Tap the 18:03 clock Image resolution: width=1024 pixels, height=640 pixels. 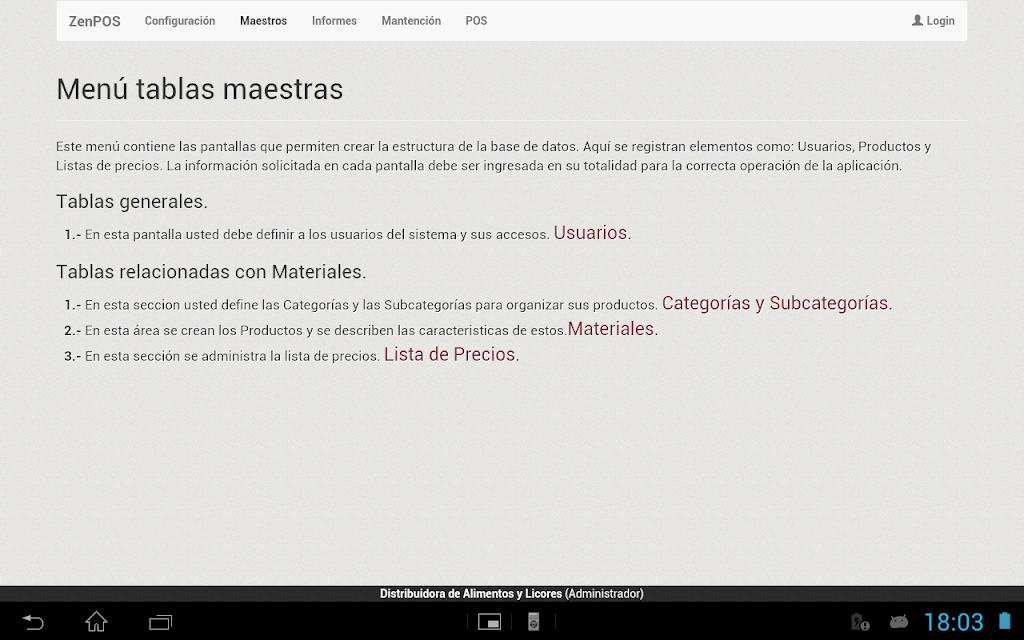tap(953, 622)
